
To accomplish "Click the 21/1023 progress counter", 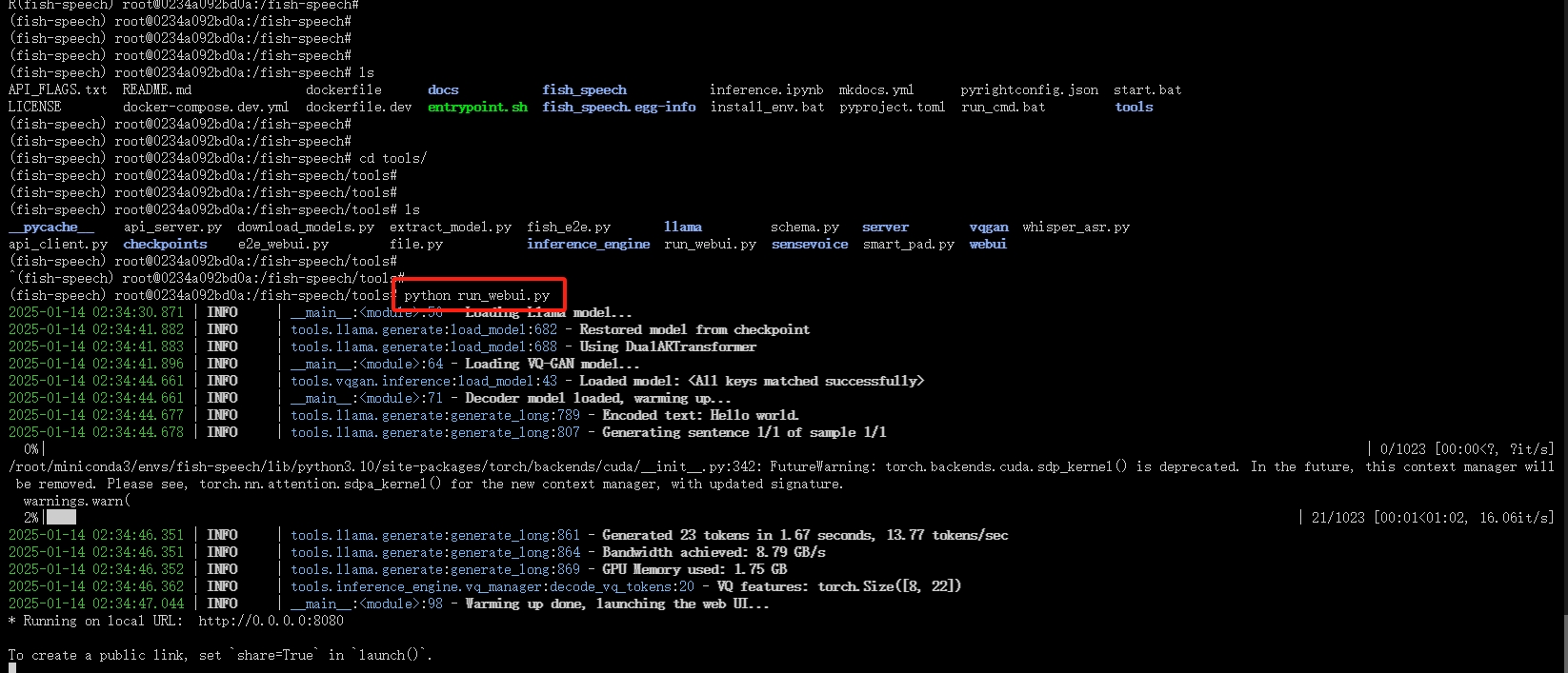I will point(1337,518).
